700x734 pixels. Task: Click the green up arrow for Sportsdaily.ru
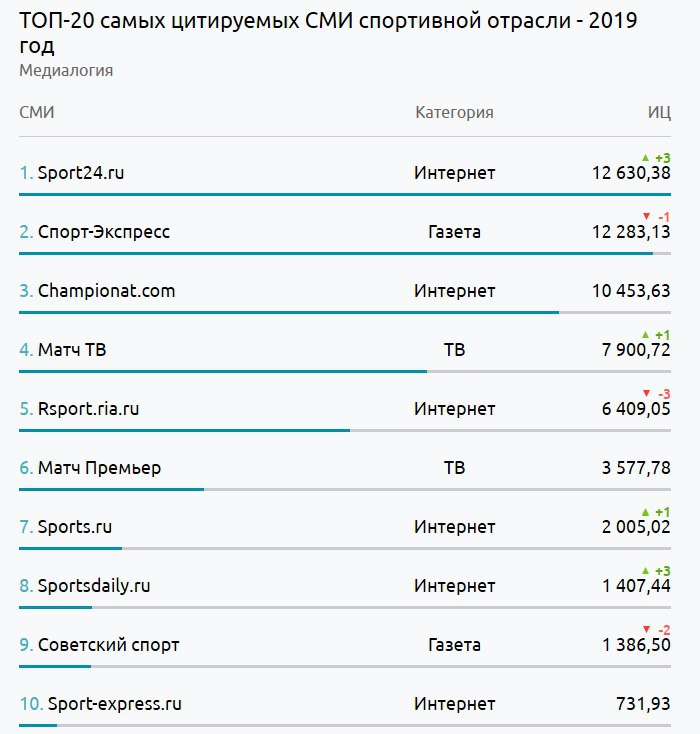click(x=645, y=570)
